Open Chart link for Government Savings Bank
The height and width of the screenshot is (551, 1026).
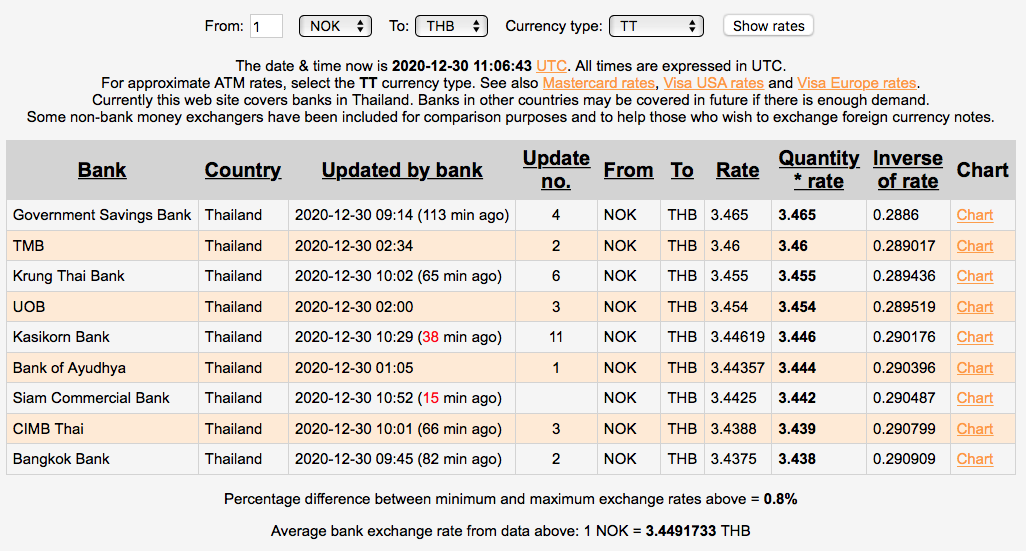click(x=975, y=215)
